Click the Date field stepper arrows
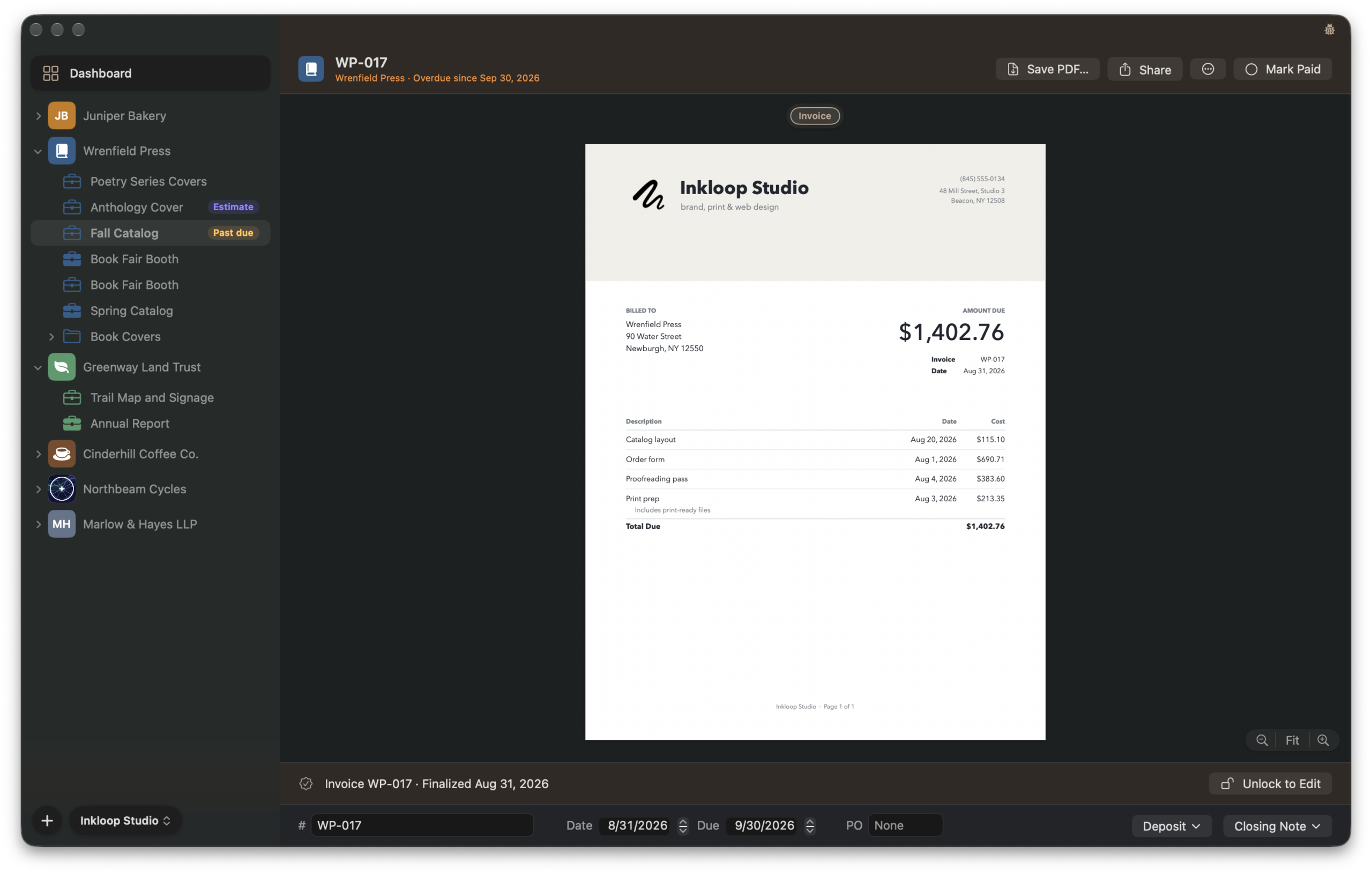Viewport: 1372px width, 874px height. pyautogui.click(x=683, y=826)
